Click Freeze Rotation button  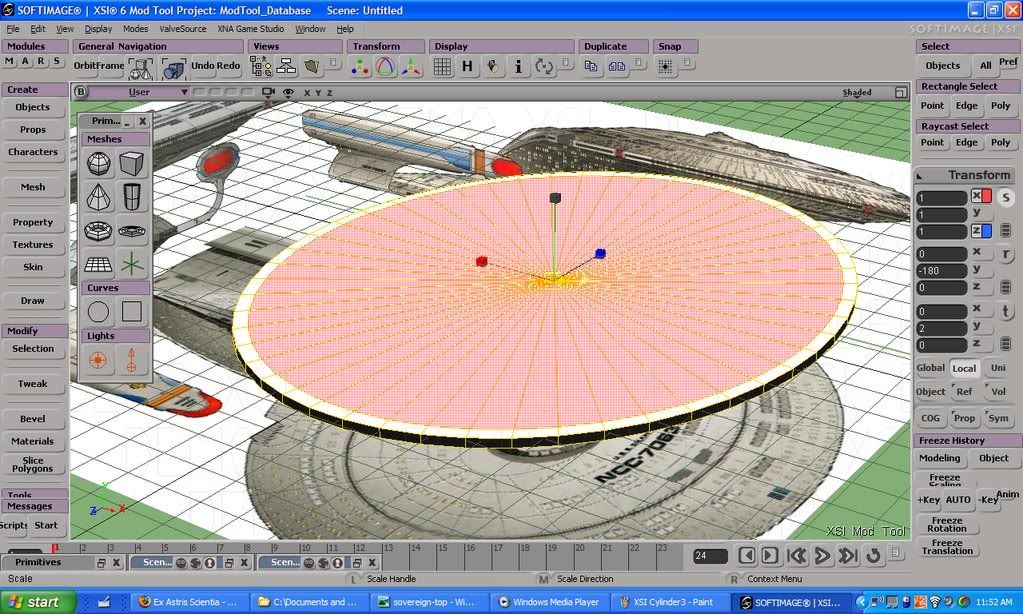click(x=947, y=525)
